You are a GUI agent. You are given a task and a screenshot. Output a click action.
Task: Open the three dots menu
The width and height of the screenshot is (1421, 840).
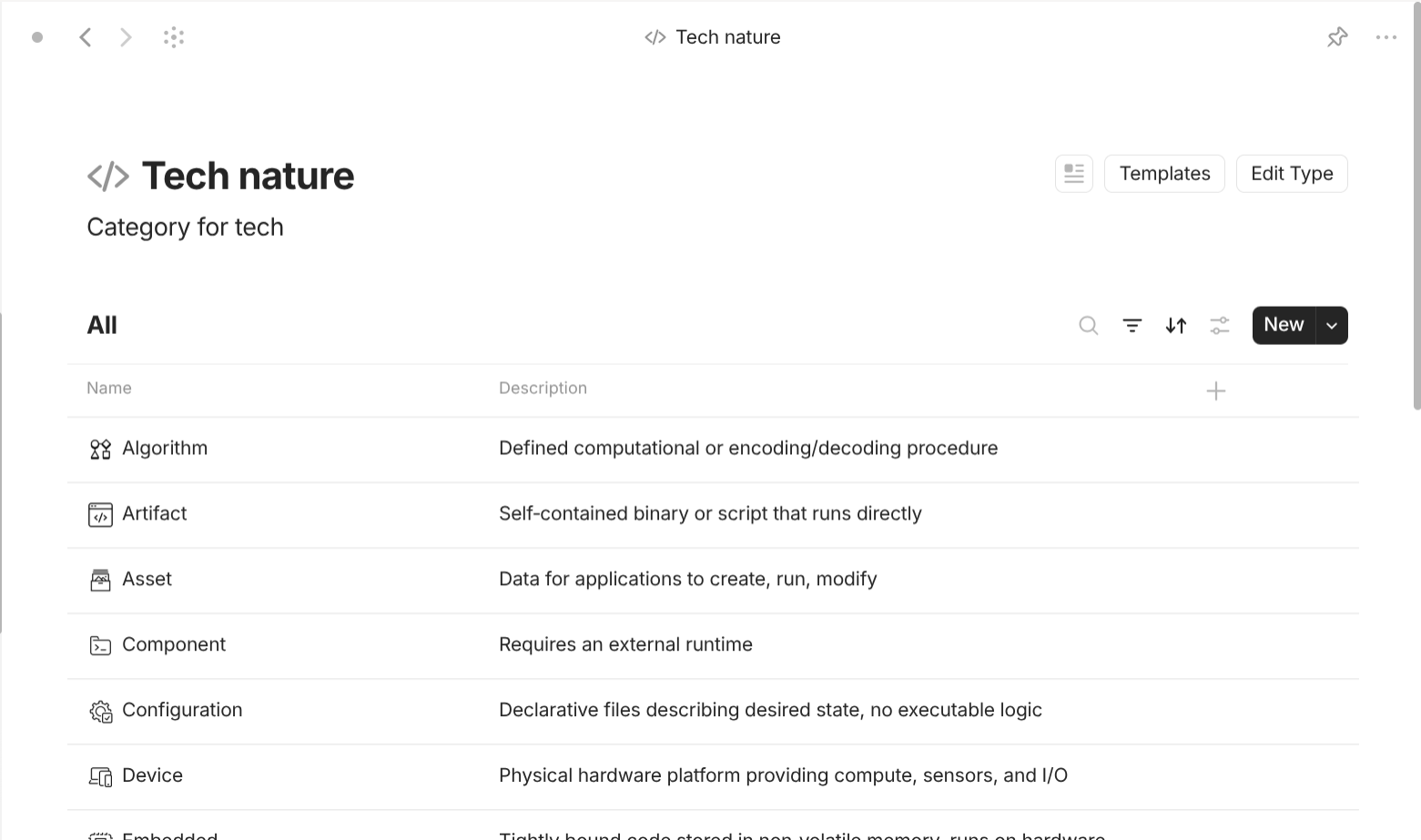(1386, 36)
